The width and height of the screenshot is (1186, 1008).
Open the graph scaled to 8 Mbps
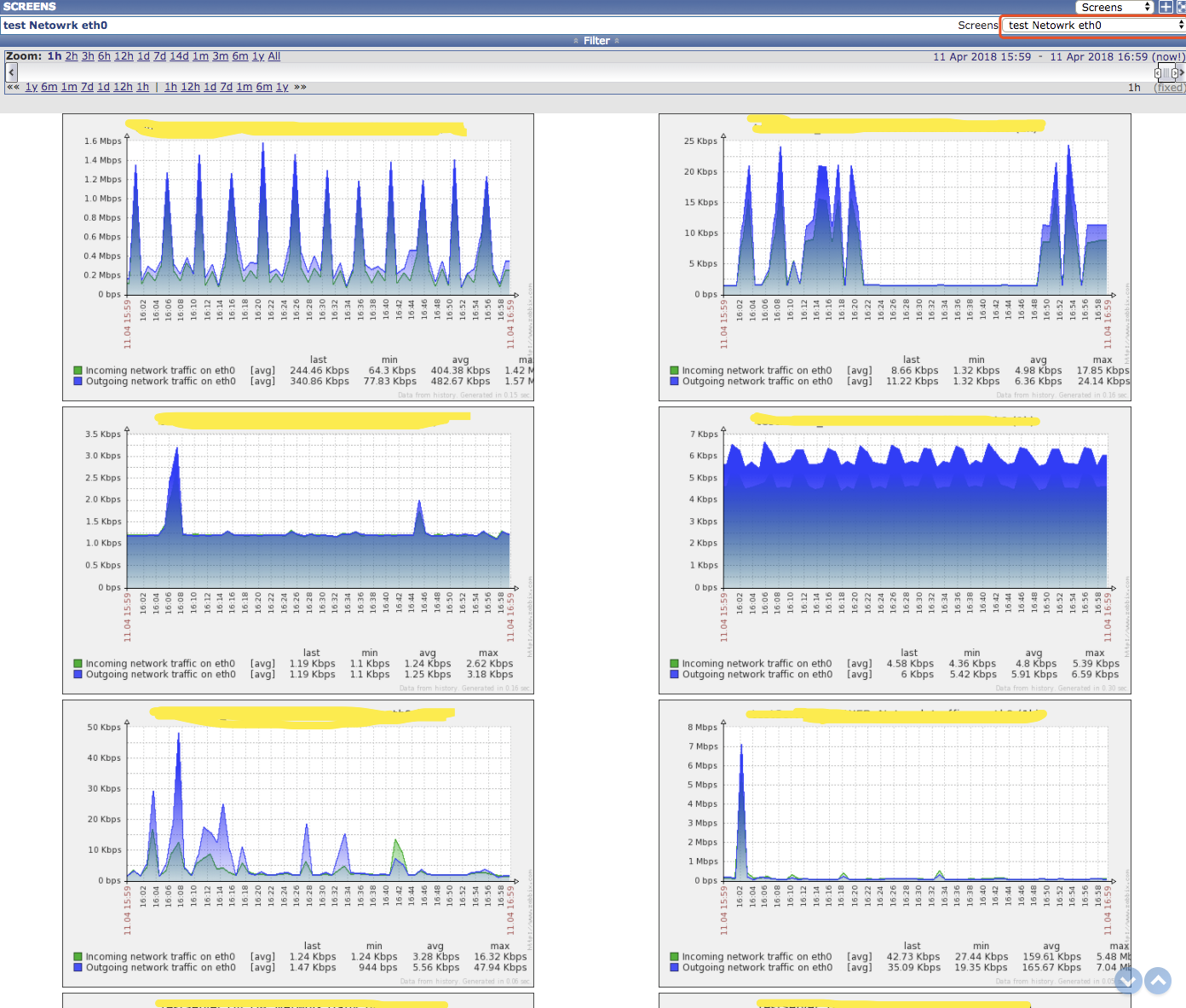tap(895, 844)
